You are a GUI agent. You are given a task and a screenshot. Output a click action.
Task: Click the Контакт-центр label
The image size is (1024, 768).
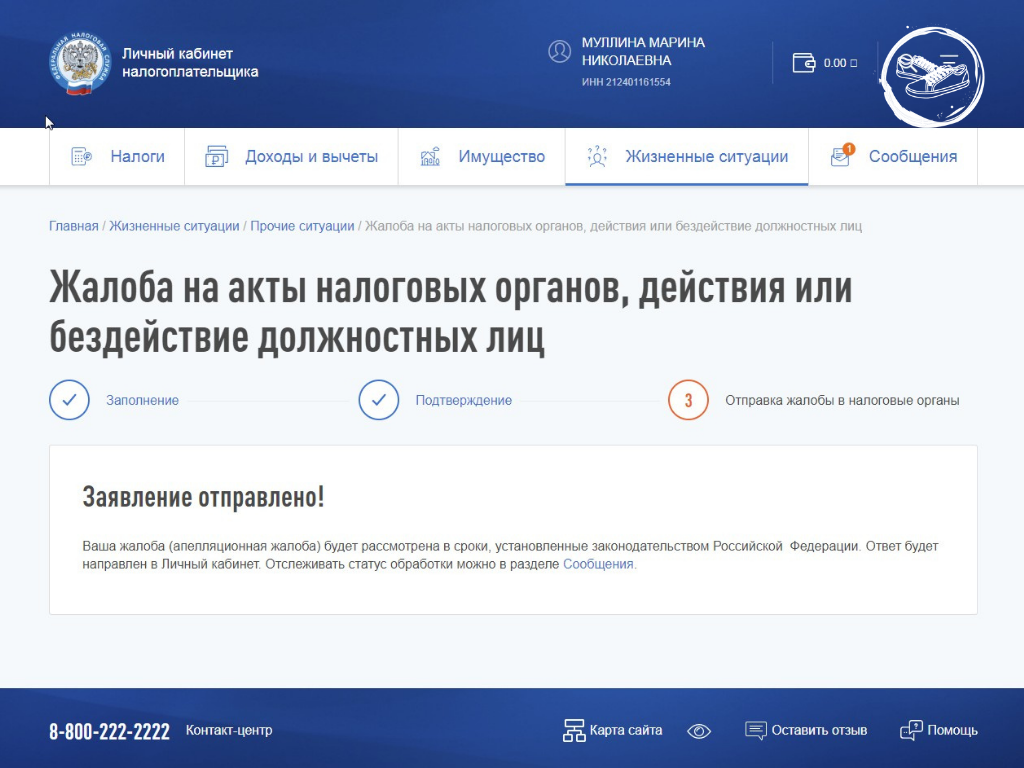[x=229, y=730]
